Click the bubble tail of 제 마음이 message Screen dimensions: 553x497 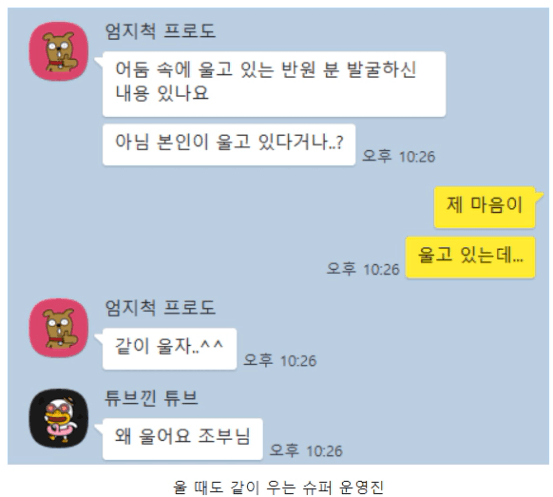539,195
